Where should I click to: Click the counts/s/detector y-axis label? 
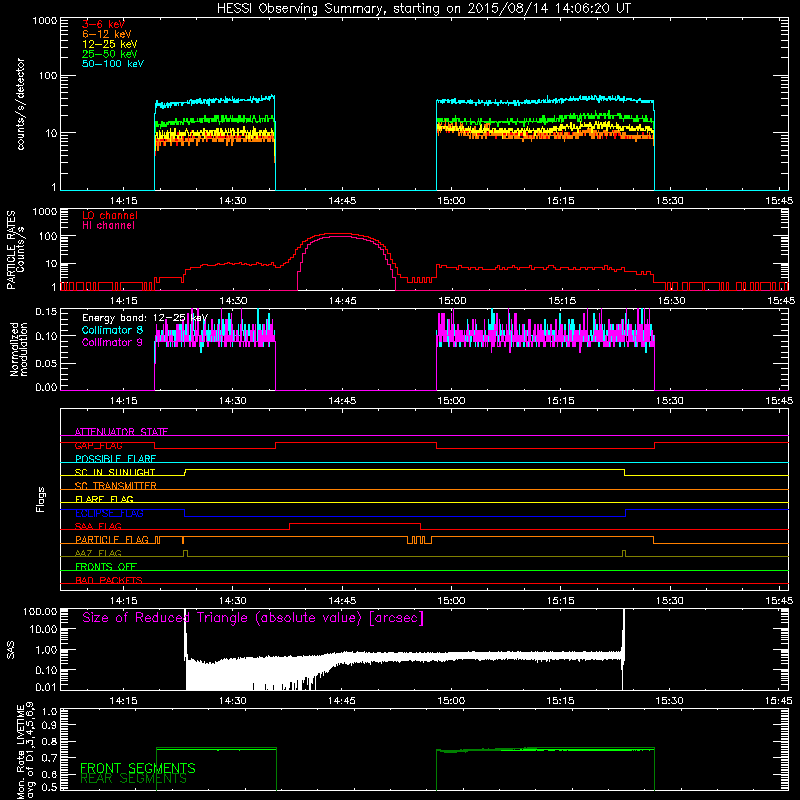click(x=20, y=104)
